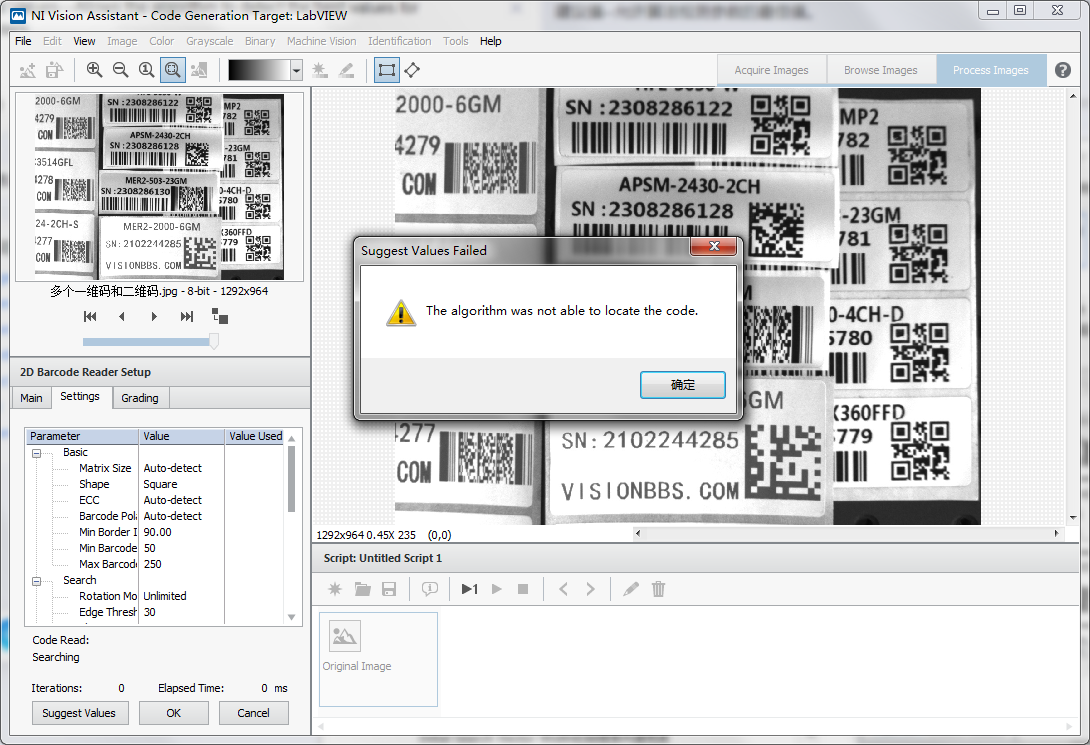Select the Process Images mode tab
Image resolution: width=1090 pixels, height=745 pixels.
click(x=991, y=70)
